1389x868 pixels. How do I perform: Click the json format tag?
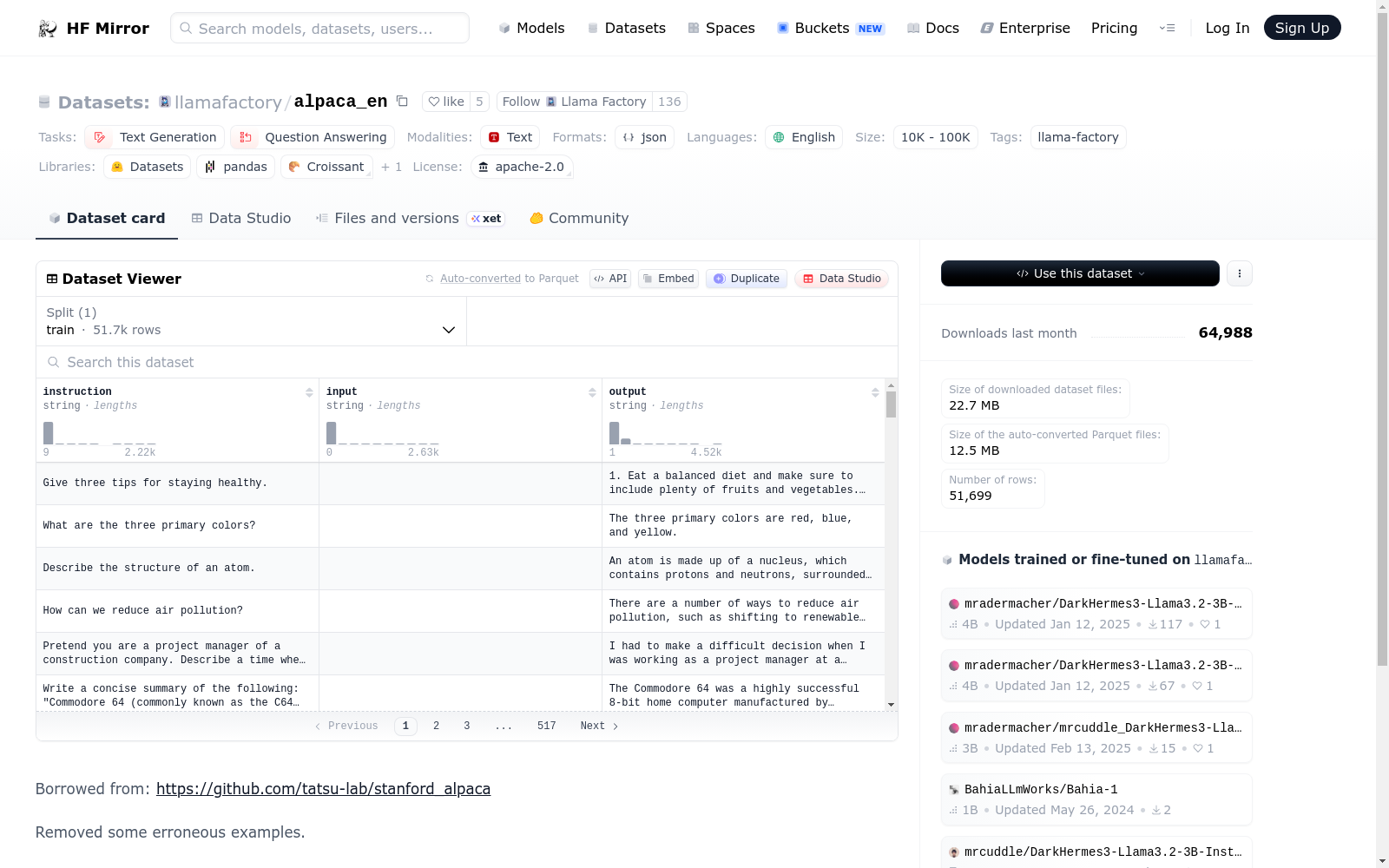pos(645,137)
